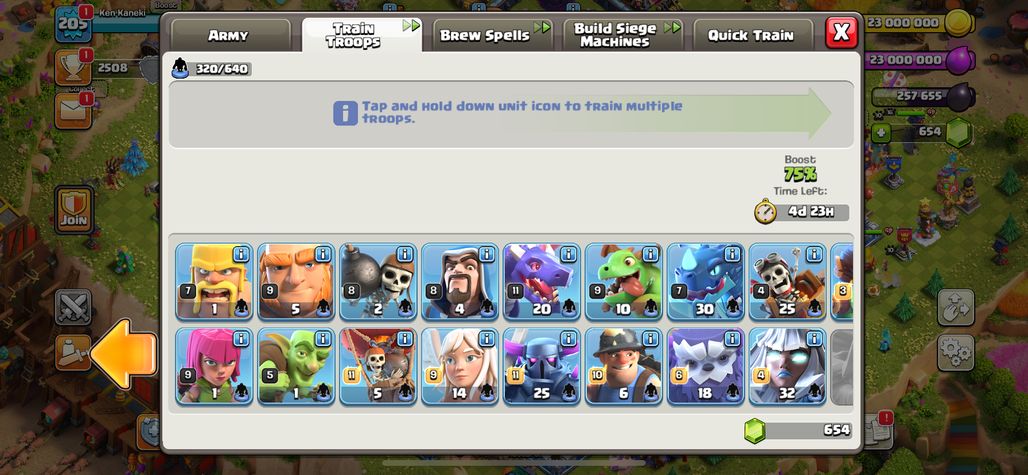Train a Baby Dragon
The height and width of the screenshot is (475, 1028).
tap(623, 281)
